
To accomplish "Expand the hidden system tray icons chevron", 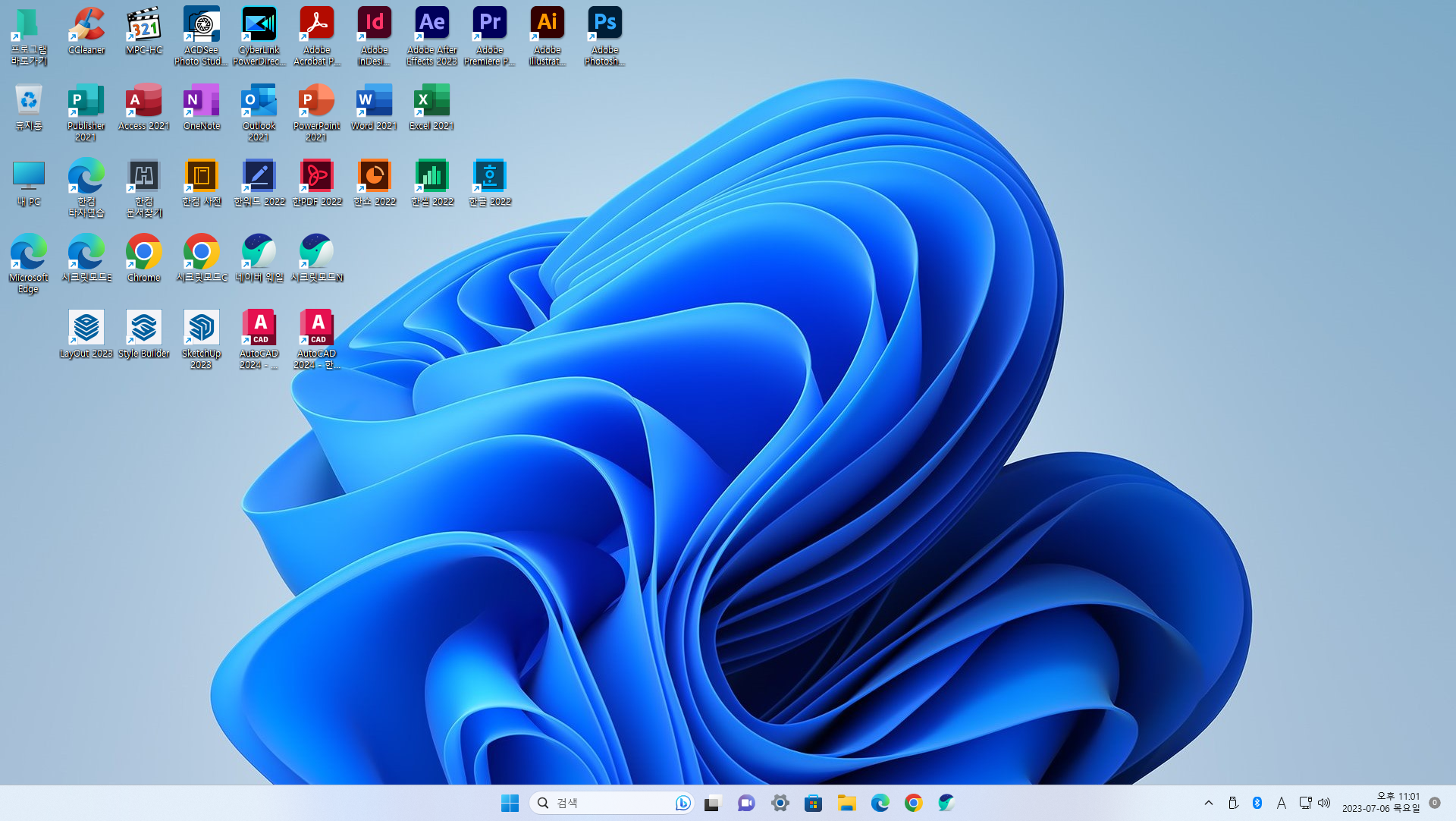I will (x=1209, y=803).
